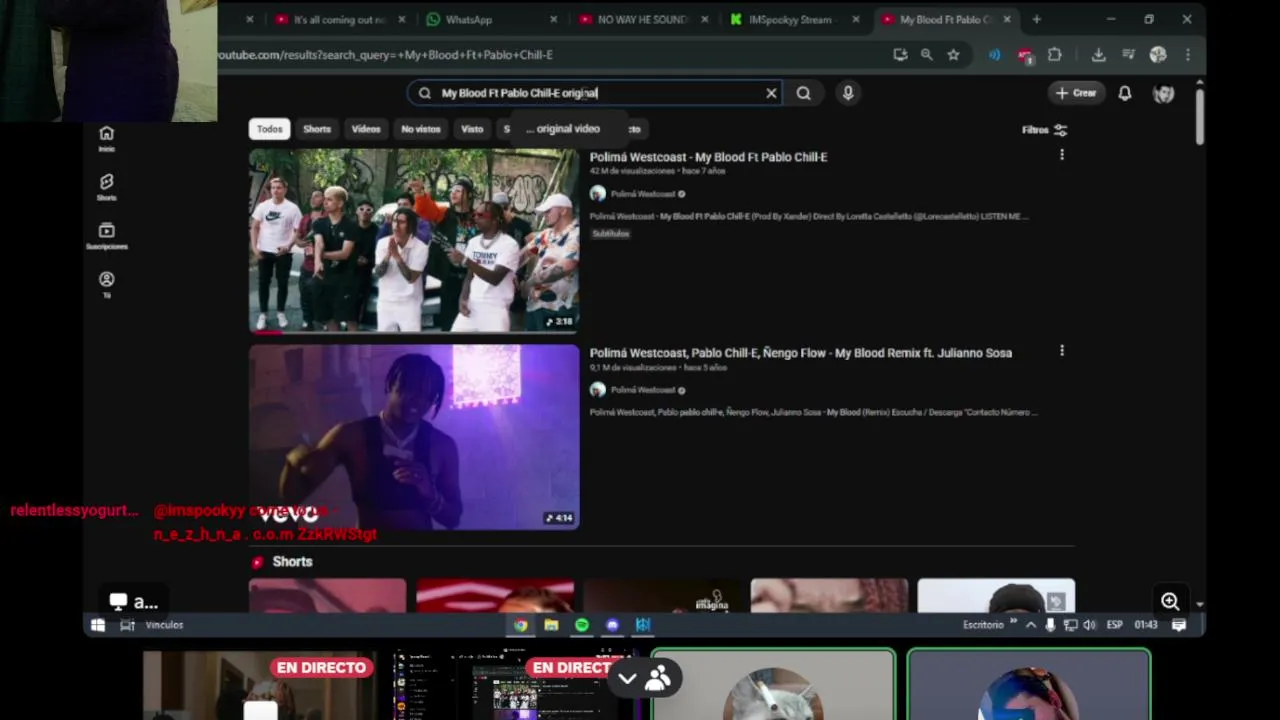Image resolution: width=1280 pixels, height=720 pixels.
Task: Play the My Blood Remix purple thumbnail
Action: pyautogui.click(x=414, y=437)
